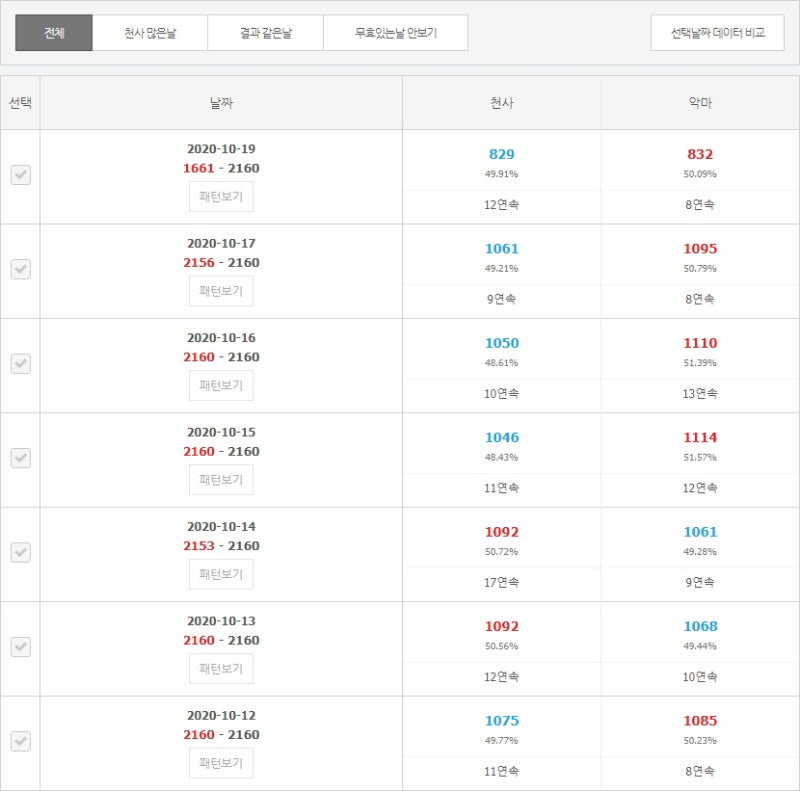The height and width of the screenshot is (791, 800).
Task: Click date text 2020-10-14
Action: click(x=221, y=526)
